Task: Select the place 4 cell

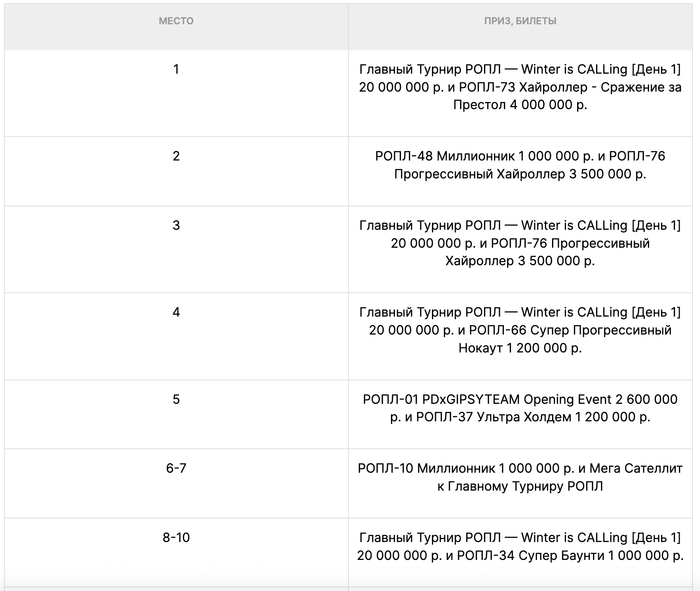Action: pyautogui.click(x=176, y=312)
